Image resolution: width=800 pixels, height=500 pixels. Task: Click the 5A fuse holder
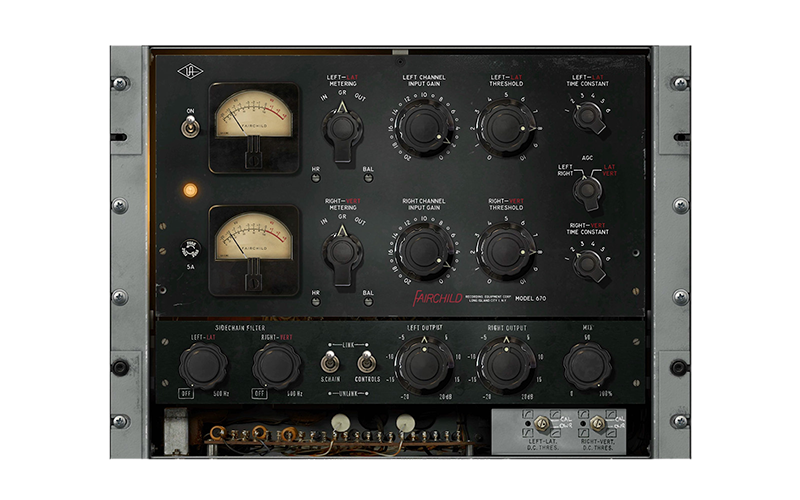[190, 249]
